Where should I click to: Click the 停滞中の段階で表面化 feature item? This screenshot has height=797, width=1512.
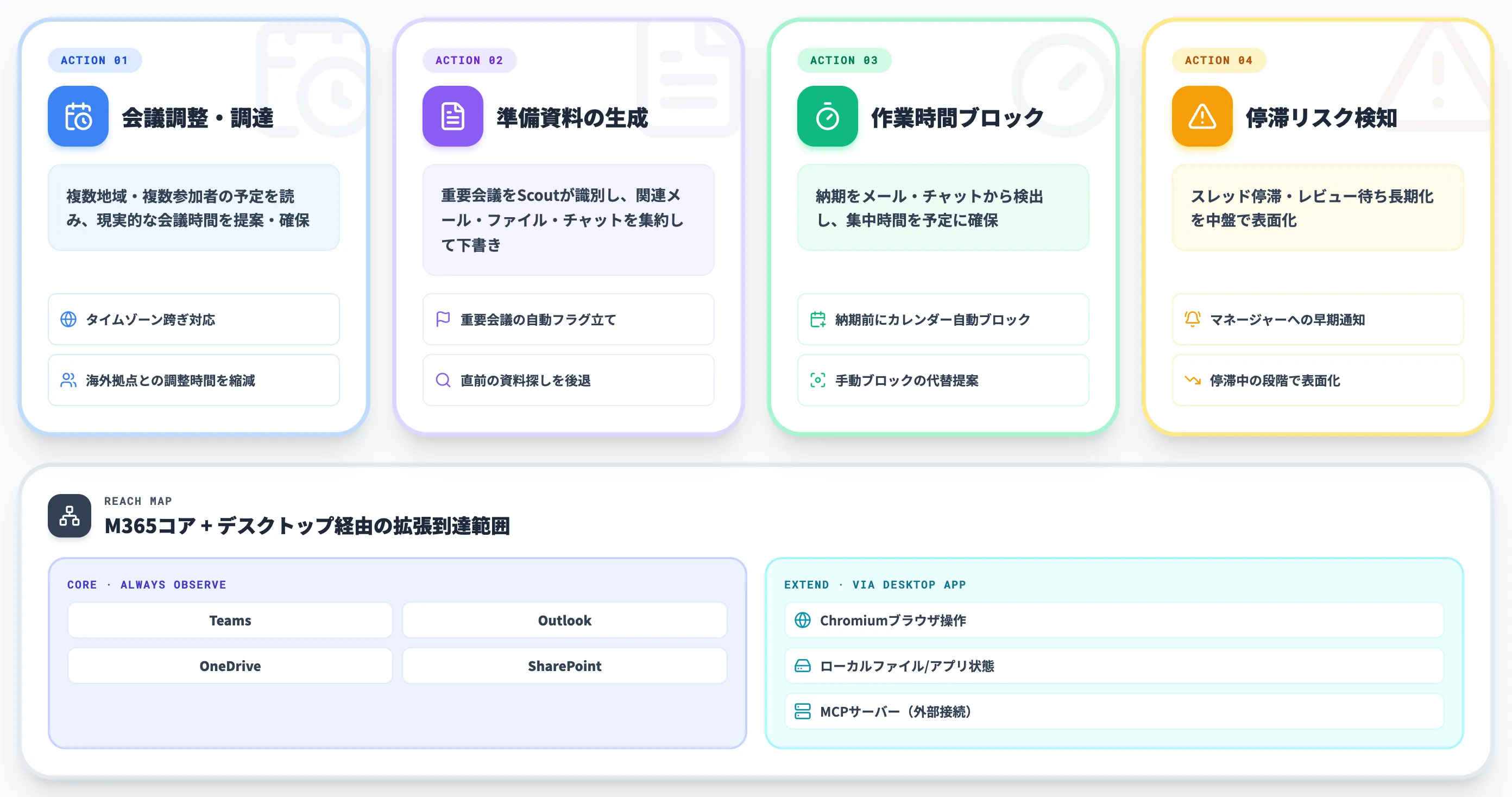tap(1318, 380)
